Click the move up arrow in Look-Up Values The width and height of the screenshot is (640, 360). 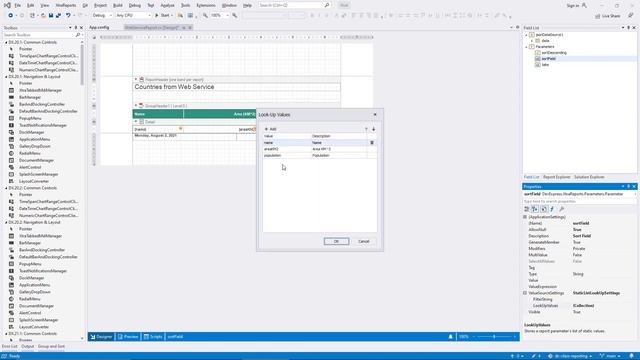click(x=366, y=129)
